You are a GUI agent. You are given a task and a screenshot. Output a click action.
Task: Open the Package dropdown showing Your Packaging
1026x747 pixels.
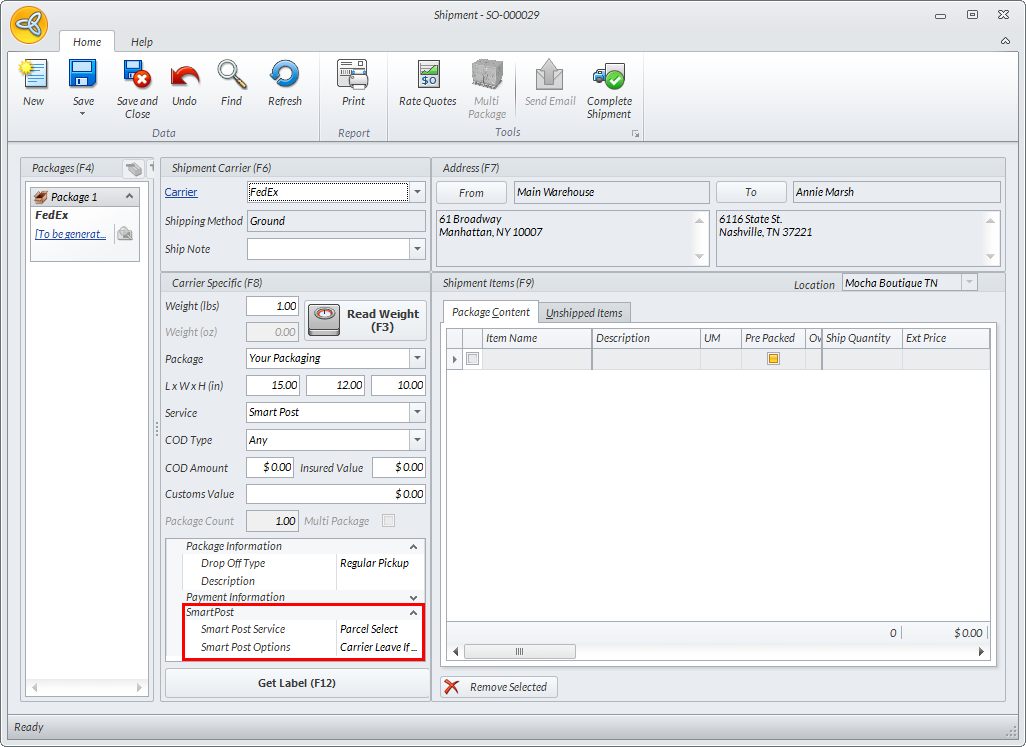point(417,358)
